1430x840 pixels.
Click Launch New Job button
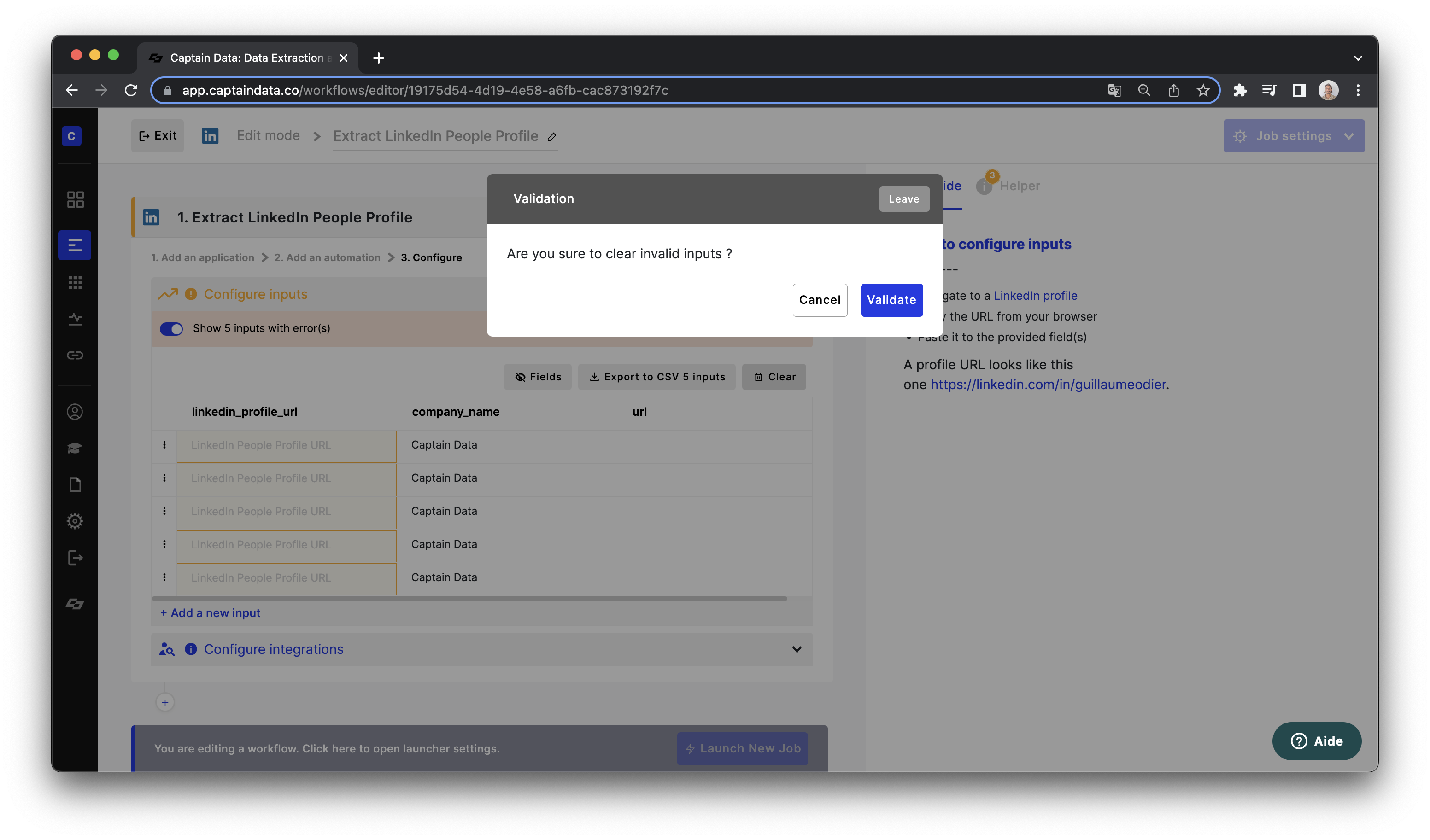click(742, 749)
